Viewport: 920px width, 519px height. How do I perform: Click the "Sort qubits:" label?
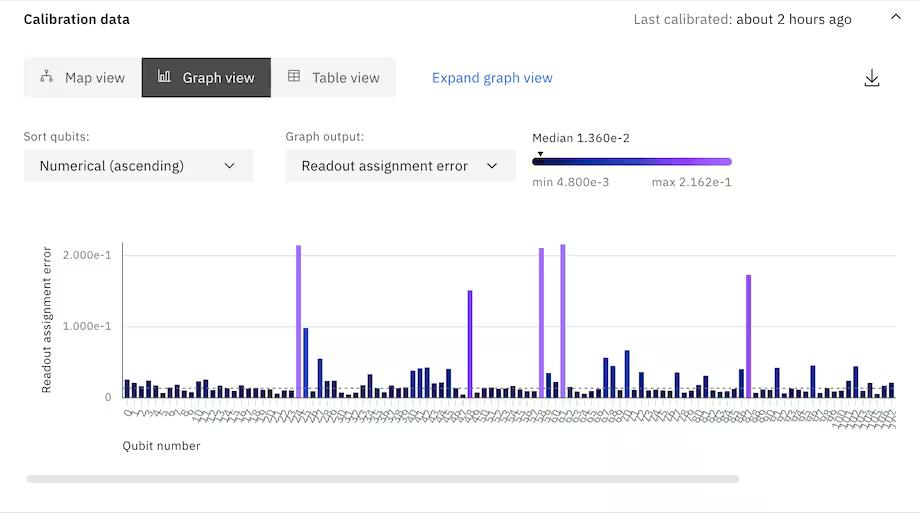[56, 137]
